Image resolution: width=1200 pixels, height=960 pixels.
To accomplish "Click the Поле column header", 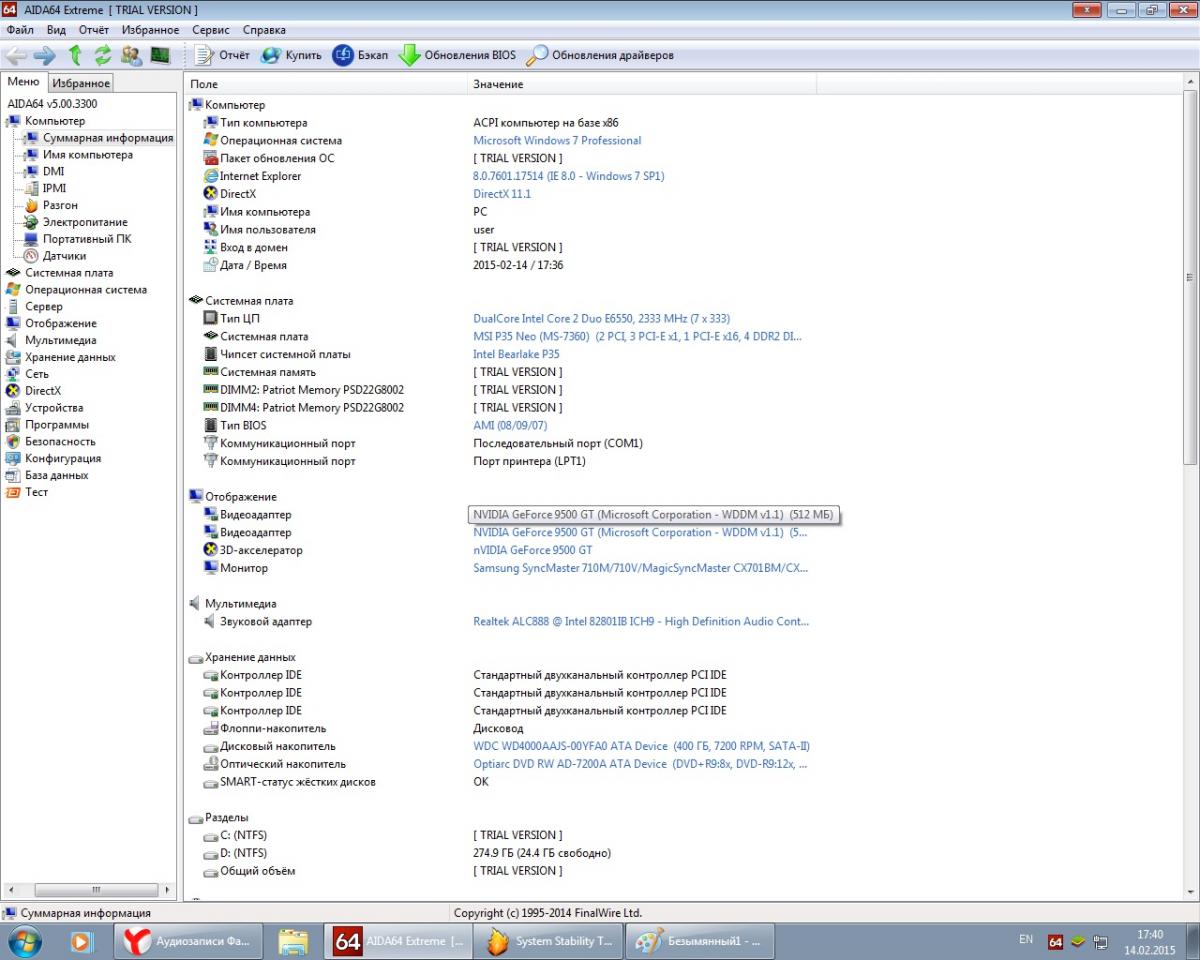I will [326, 84].
